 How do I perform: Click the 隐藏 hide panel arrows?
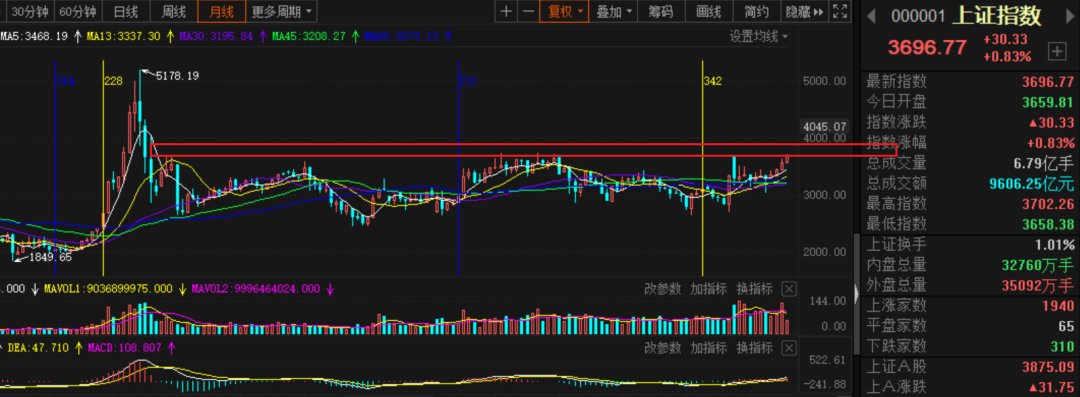[x=805, y=11]
